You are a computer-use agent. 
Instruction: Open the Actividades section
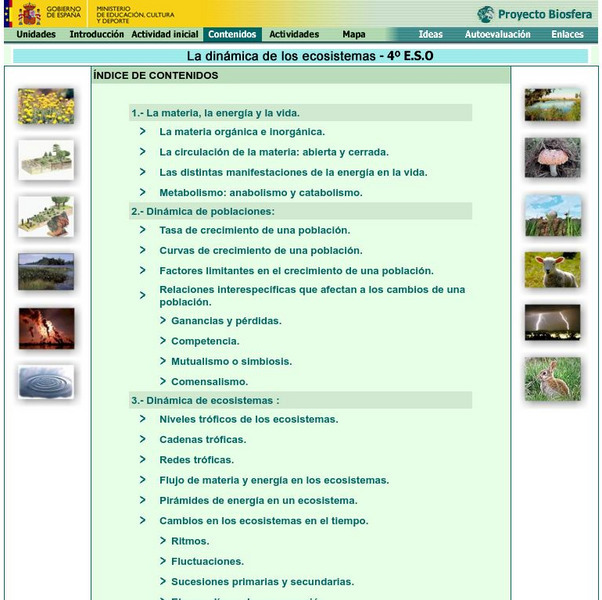coord(294,35)
